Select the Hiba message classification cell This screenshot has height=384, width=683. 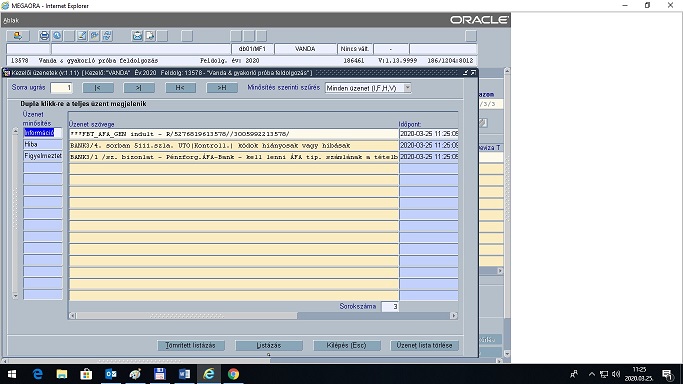point(43,144)
